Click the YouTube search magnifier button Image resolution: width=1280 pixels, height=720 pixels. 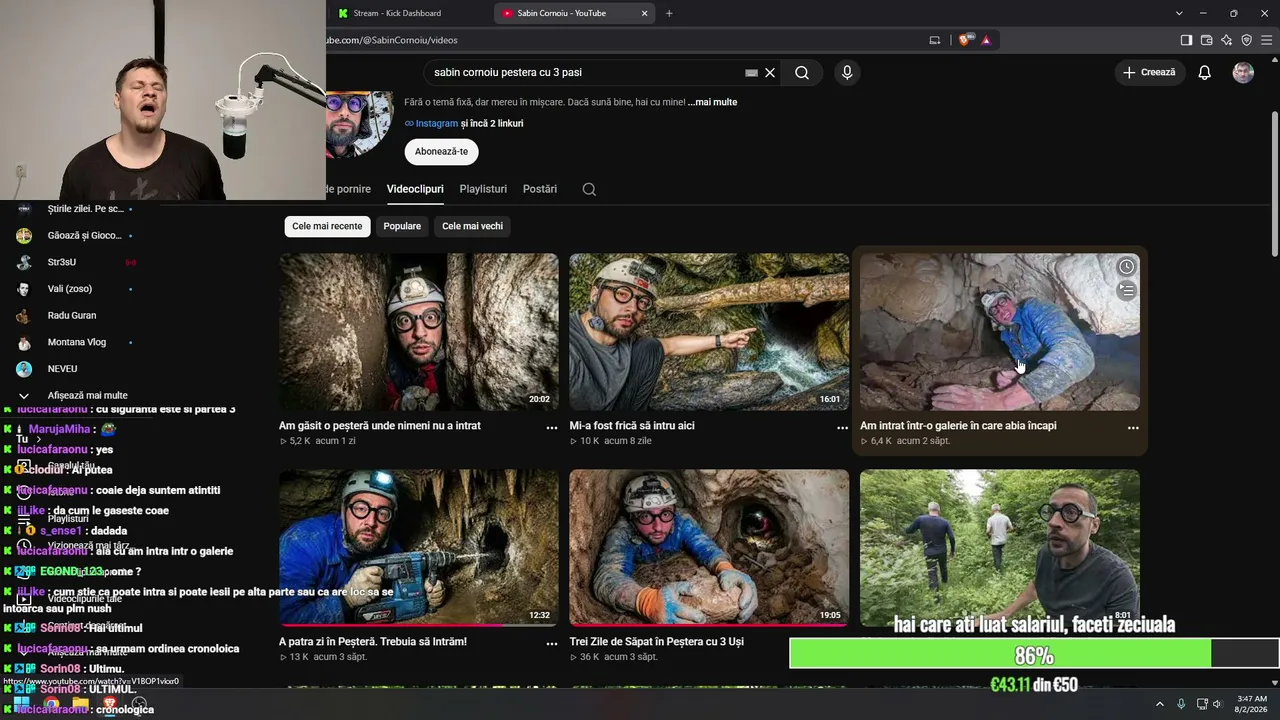(802, 73)
